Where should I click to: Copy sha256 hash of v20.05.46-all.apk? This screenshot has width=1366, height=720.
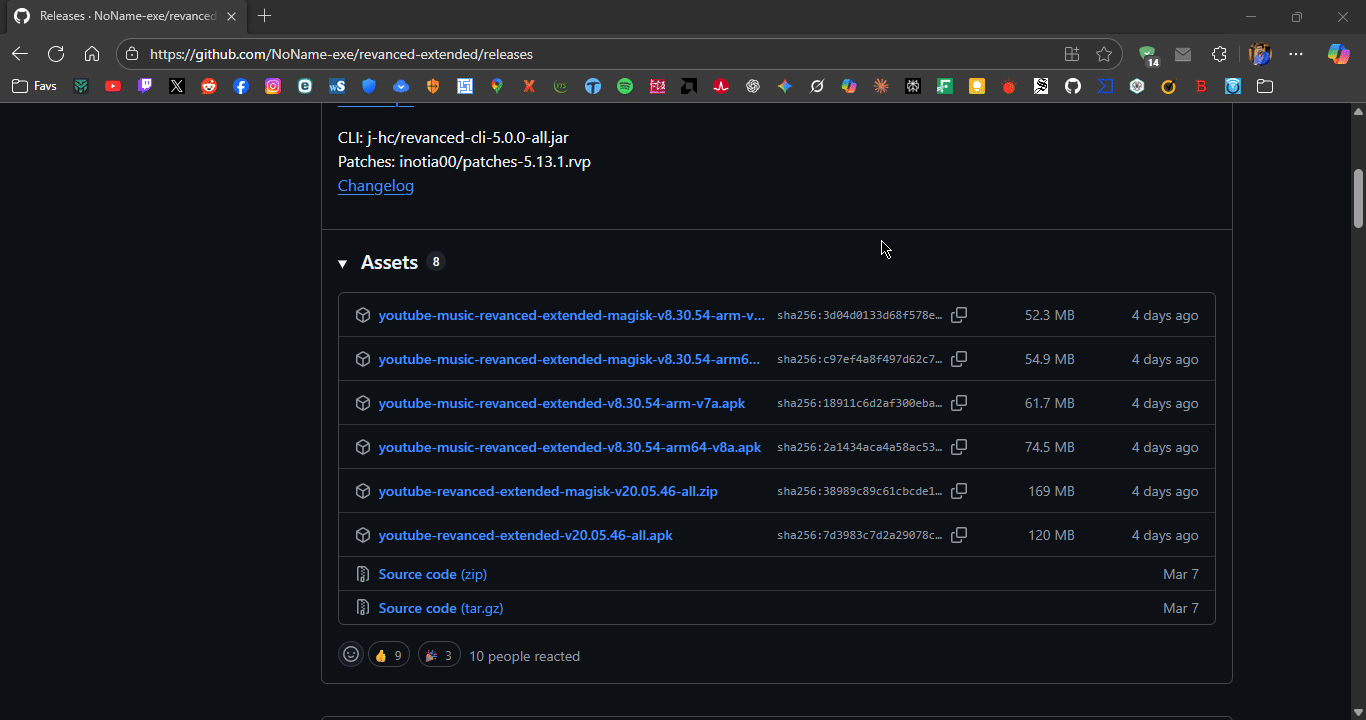point(958,535)
